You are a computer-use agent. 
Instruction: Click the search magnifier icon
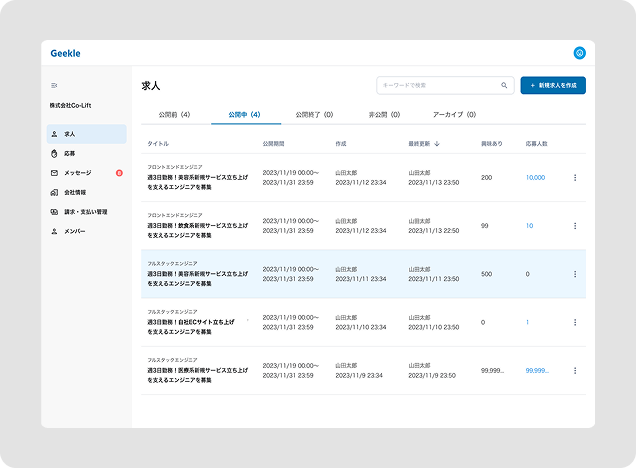pos(504,85)
